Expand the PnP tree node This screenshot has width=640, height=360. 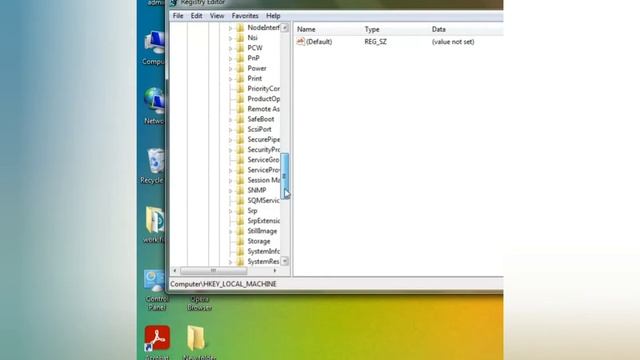(x=230, y=59)
